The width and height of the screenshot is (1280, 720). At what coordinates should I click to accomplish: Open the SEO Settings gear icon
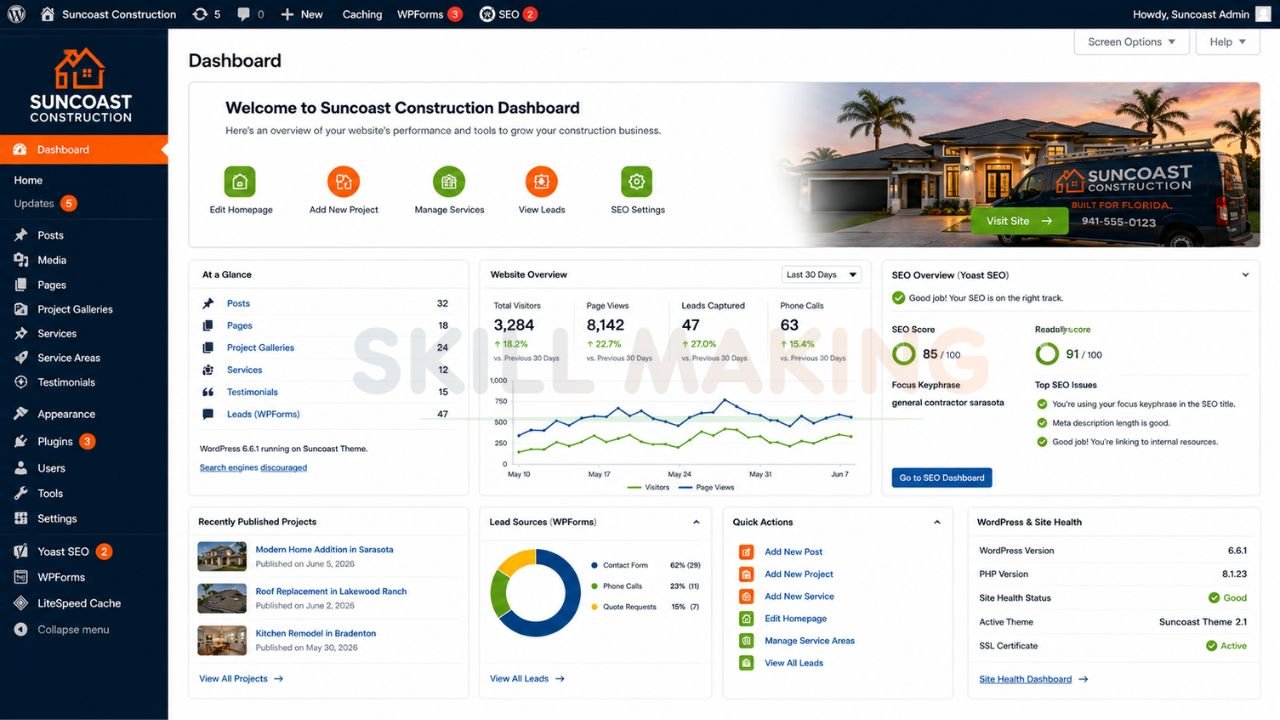click(637, 182)
